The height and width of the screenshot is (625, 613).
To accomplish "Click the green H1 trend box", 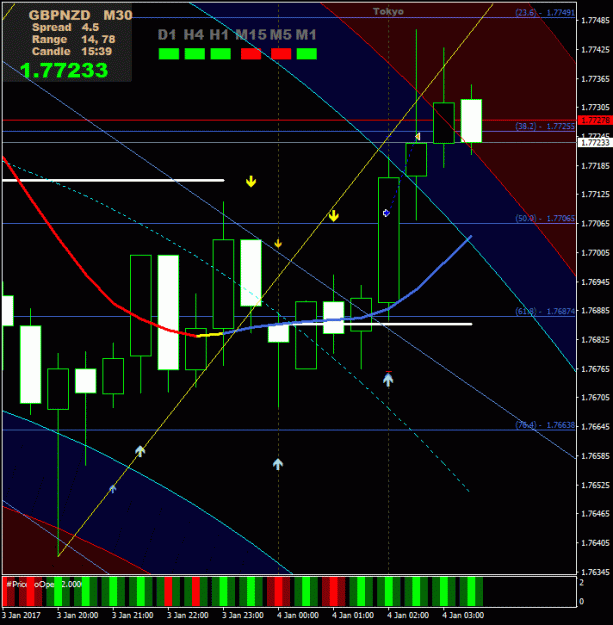I will point(220,54).
